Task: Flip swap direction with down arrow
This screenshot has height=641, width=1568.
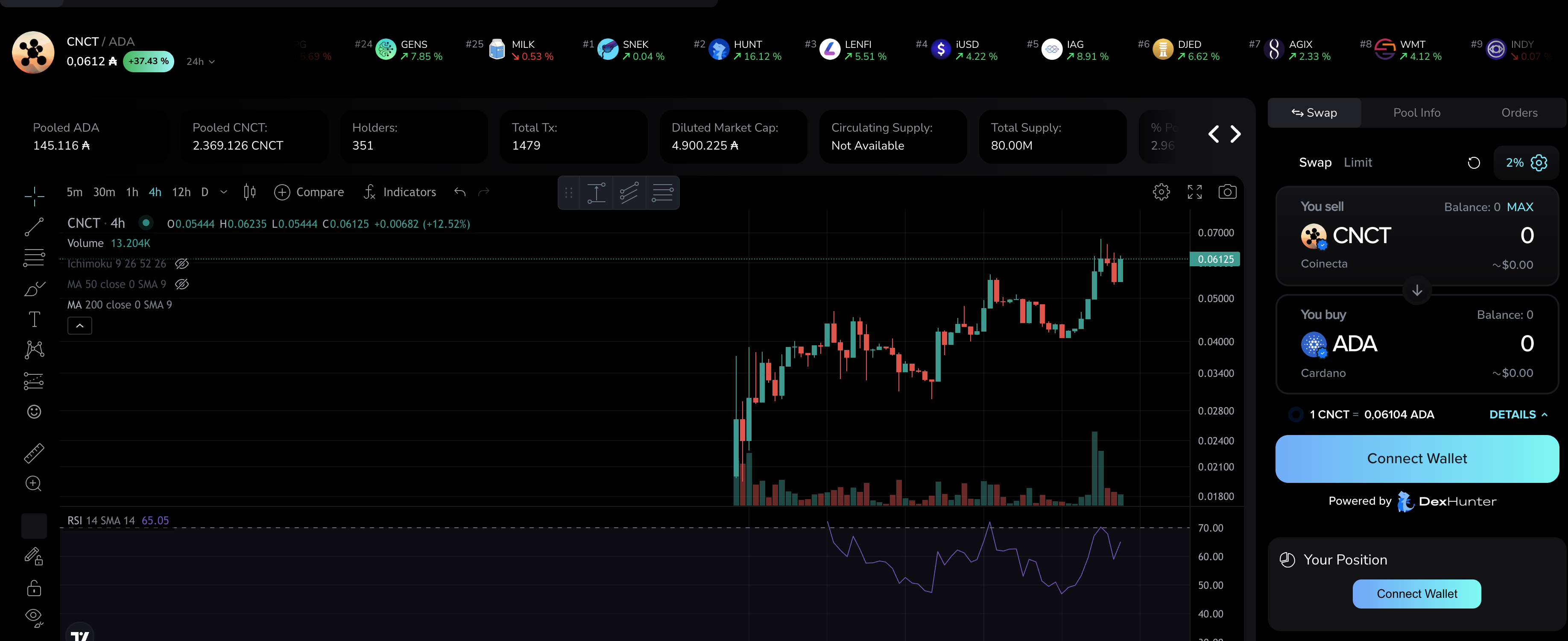Action: tap(1417, 291)
